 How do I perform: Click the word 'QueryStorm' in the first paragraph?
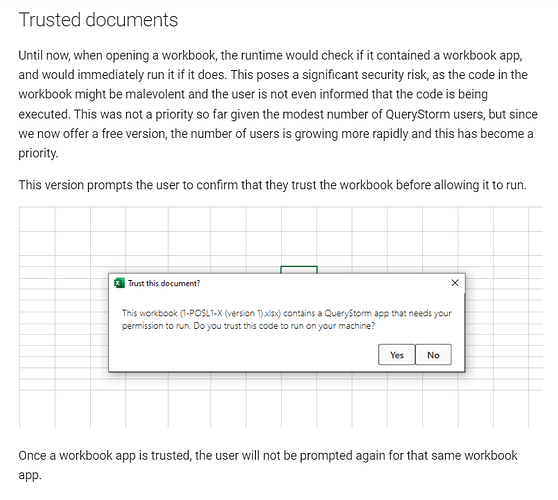(418, 114)
